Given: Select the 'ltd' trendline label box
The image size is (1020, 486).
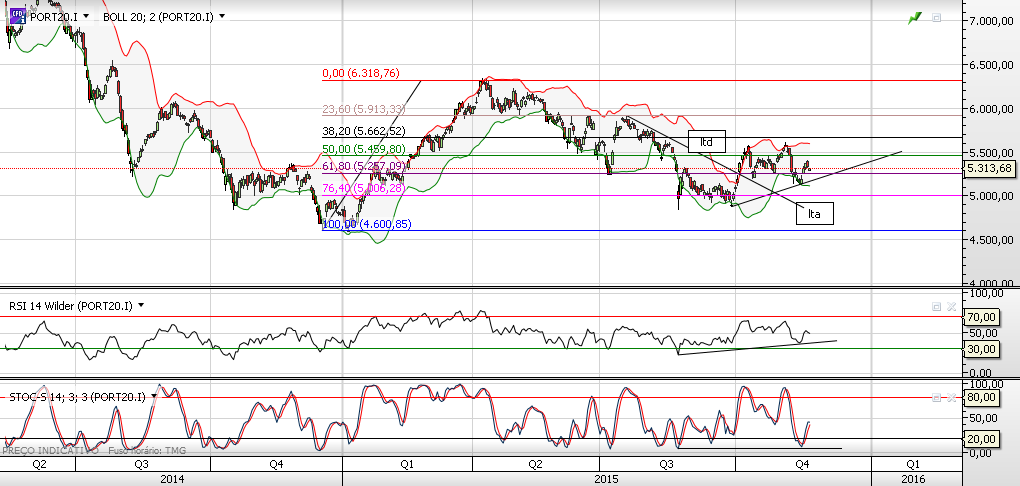Looking at the screenshot, I should pyautogui.click(x=706, y=141).
